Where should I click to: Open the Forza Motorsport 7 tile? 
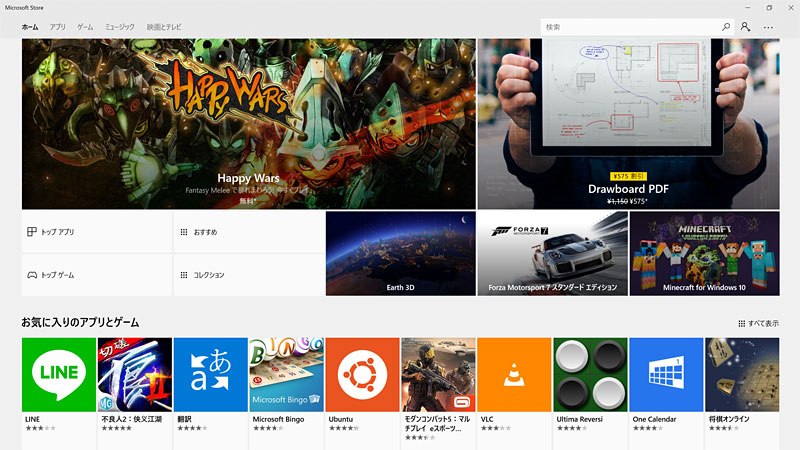point(553,254)
